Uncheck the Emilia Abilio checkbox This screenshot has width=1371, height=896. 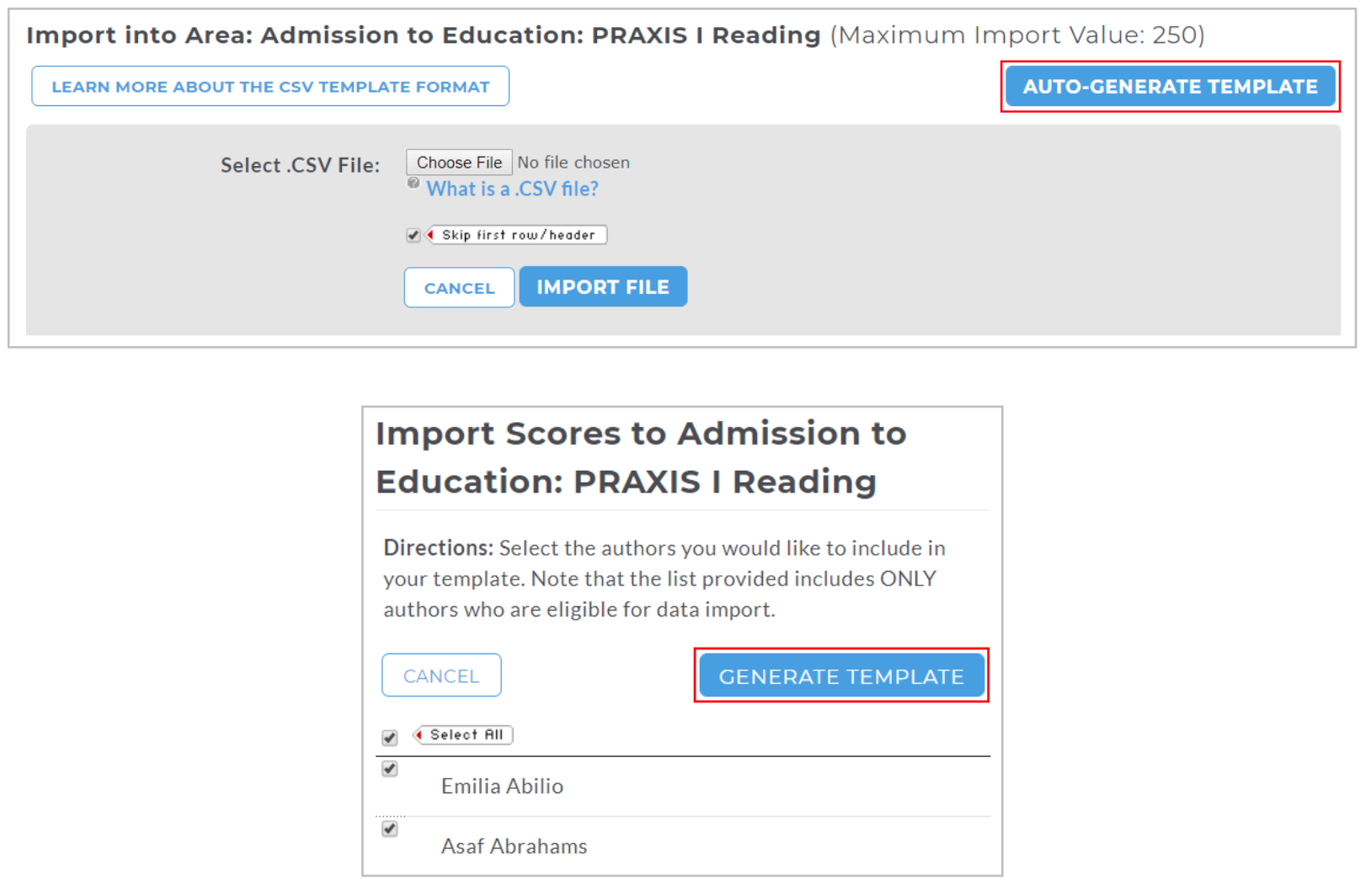[x=389, y=769]
